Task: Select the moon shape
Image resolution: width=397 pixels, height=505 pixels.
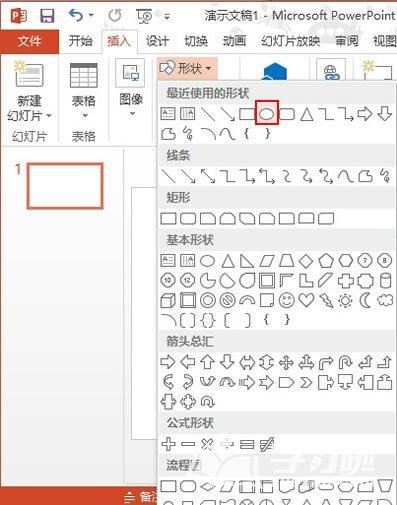Action: click(365, 301)
